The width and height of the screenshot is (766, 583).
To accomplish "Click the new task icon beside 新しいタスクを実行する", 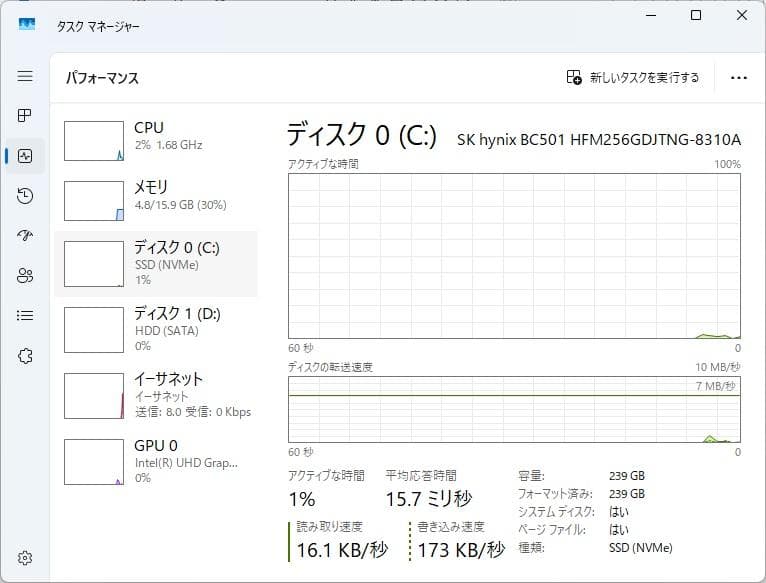I will tap(574, 77).
